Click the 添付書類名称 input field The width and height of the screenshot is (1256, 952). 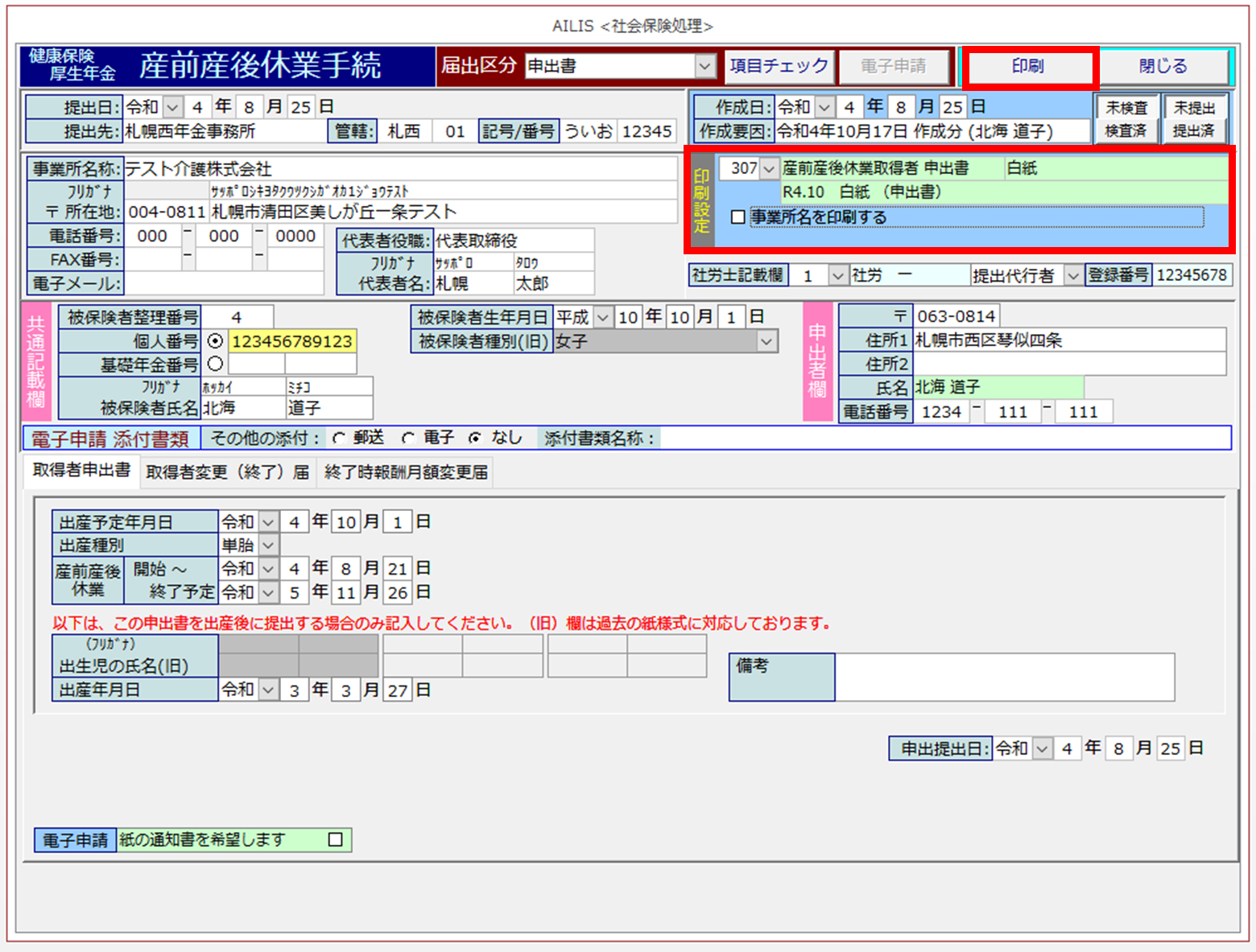(x=944, y=439)
